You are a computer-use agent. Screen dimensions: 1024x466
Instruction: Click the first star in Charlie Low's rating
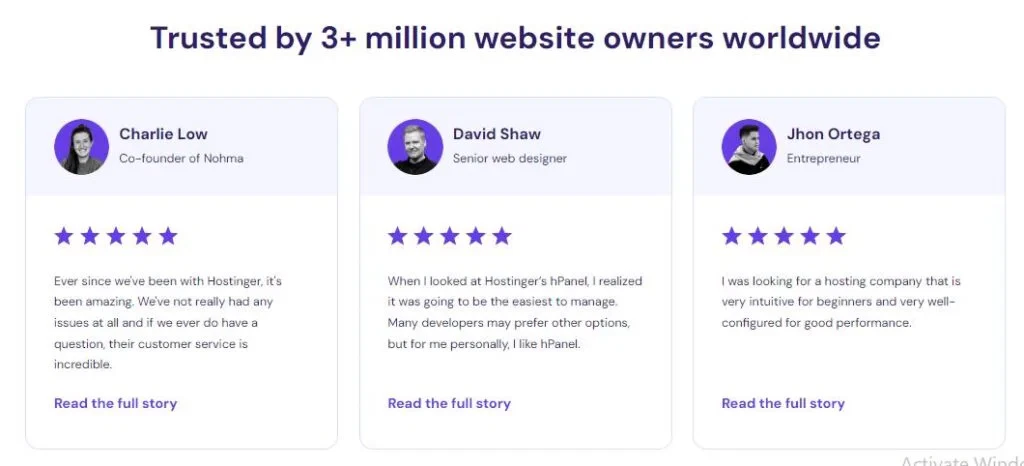pos(64,236)
